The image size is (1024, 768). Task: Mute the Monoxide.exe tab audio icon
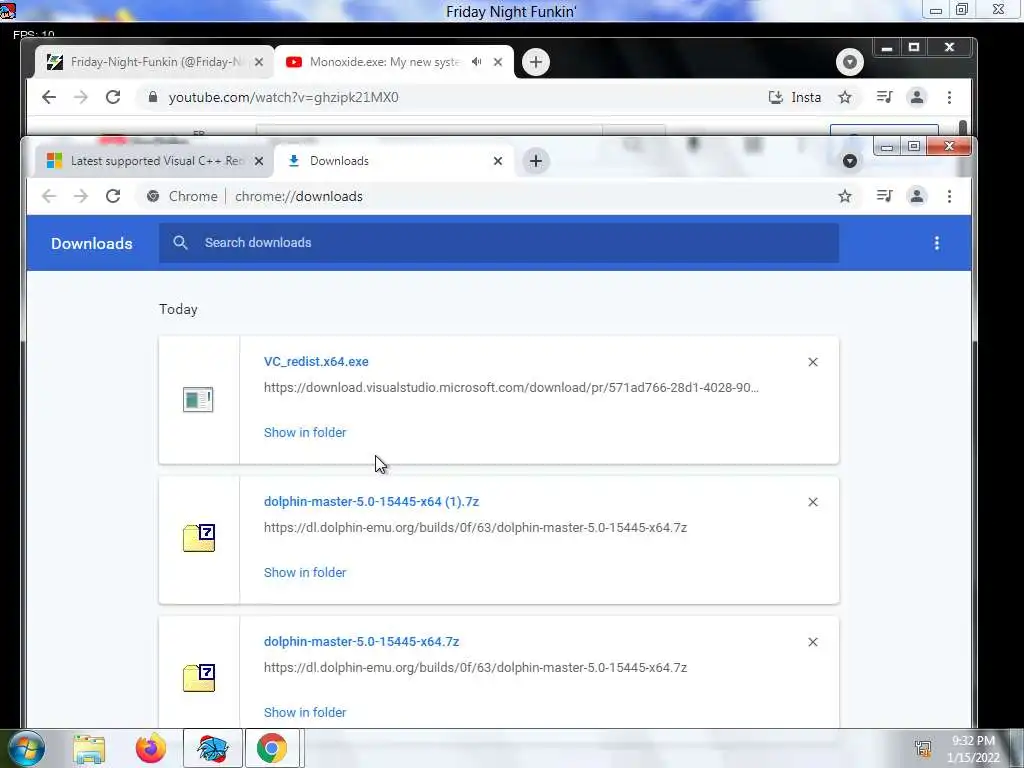pyautogui.click(x=477, y=62)
